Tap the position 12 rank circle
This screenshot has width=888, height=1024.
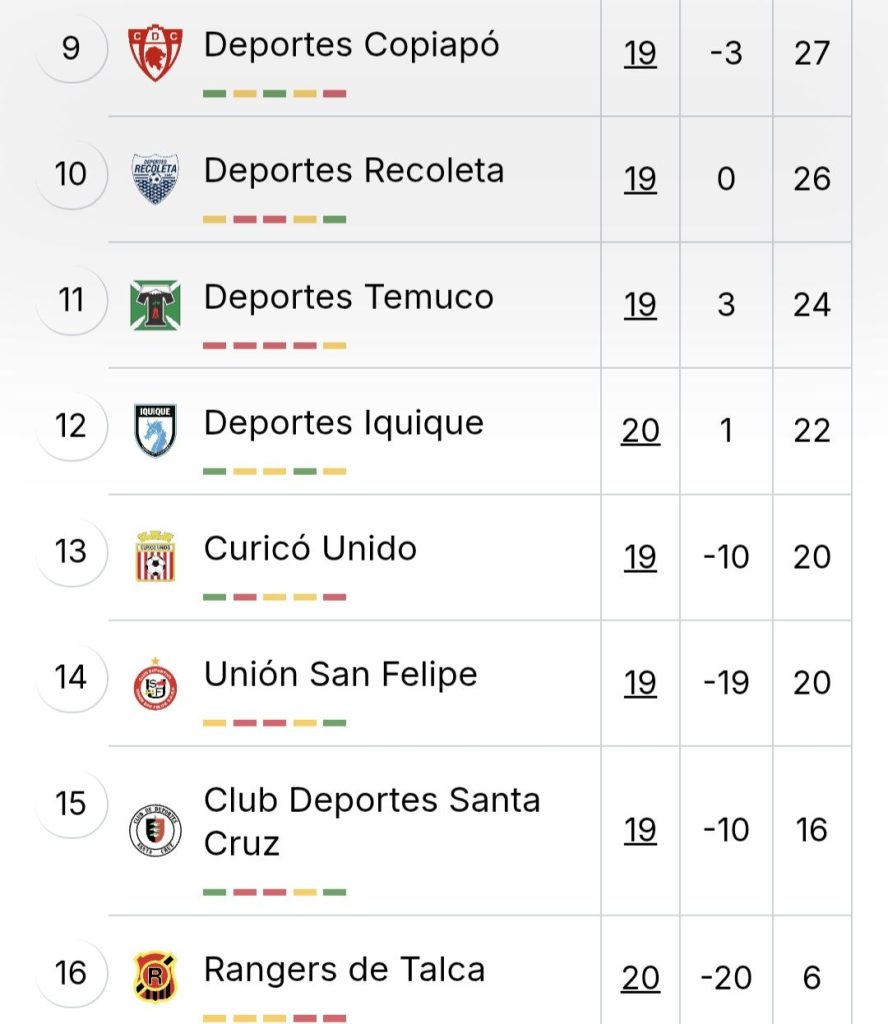click(x=71, y=426)
